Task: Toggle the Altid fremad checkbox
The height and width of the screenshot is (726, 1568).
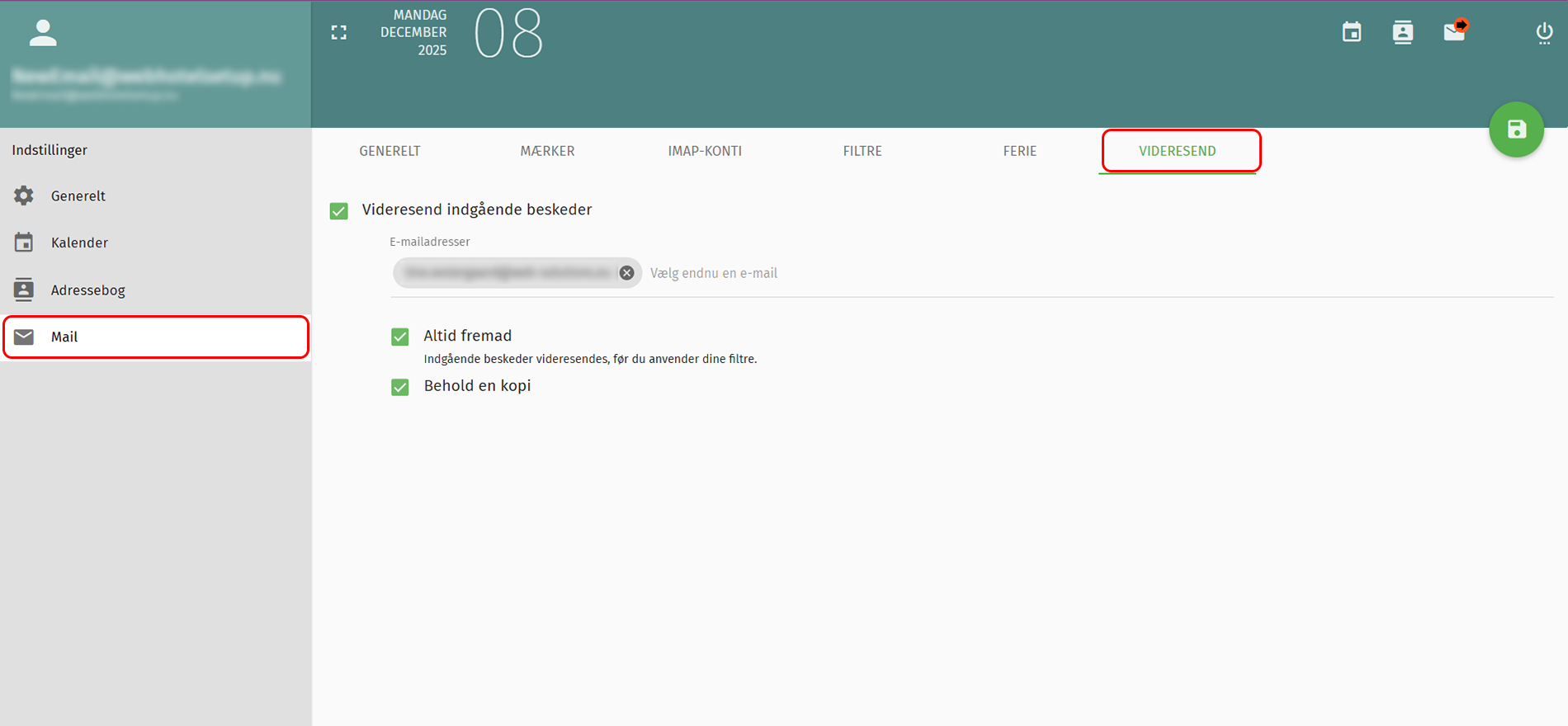Action: pos(400,337)
